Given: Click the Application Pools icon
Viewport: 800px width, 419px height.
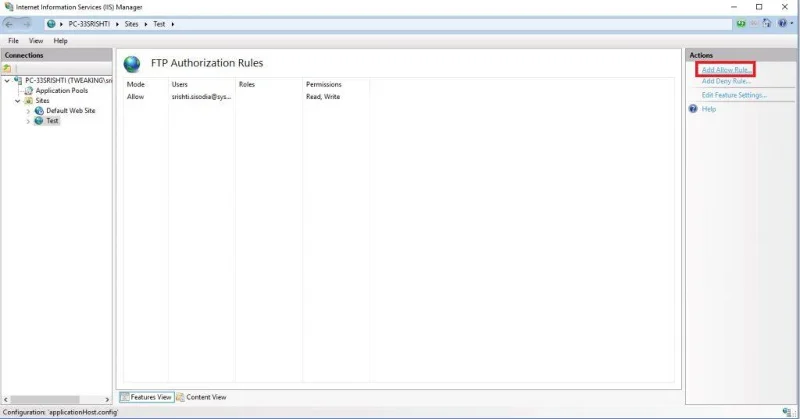Looking at the screenshot, I should (x=29, y=91).
